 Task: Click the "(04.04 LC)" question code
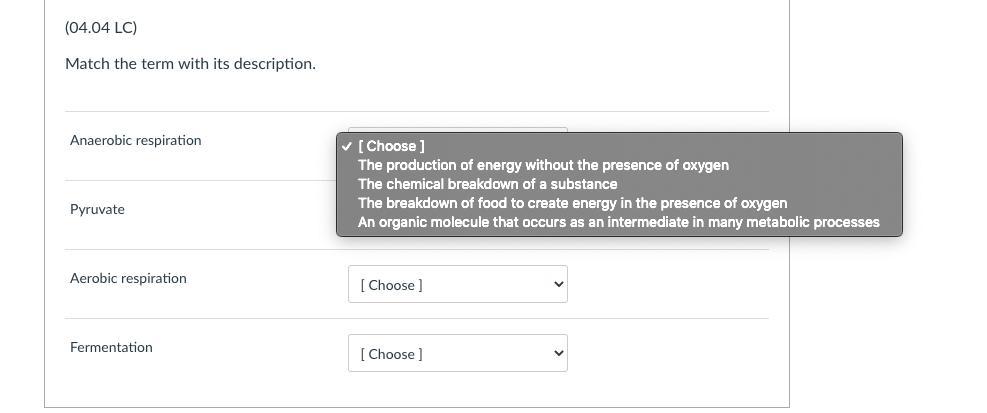tap(101, 28)
